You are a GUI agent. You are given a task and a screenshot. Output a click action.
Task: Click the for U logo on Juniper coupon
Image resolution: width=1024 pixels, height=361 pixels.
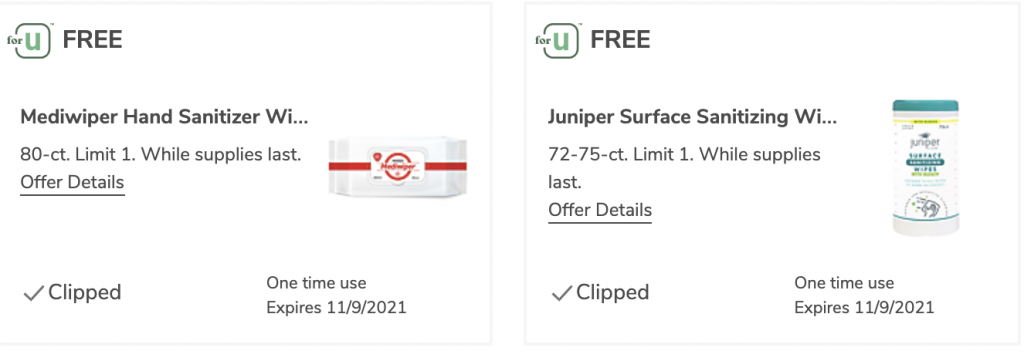pyautogui.click(x=558, y=40)
